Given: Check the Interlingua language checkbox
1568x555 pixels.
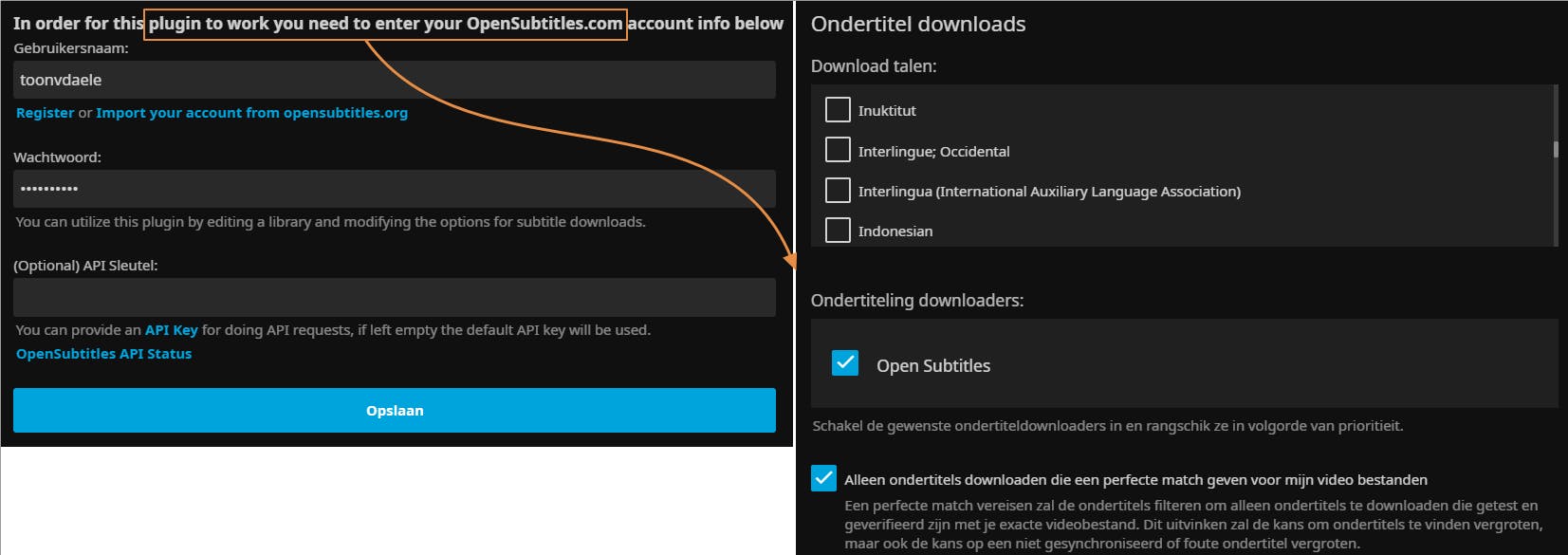Looking at the screenshot, I should (x=838, y=191).
